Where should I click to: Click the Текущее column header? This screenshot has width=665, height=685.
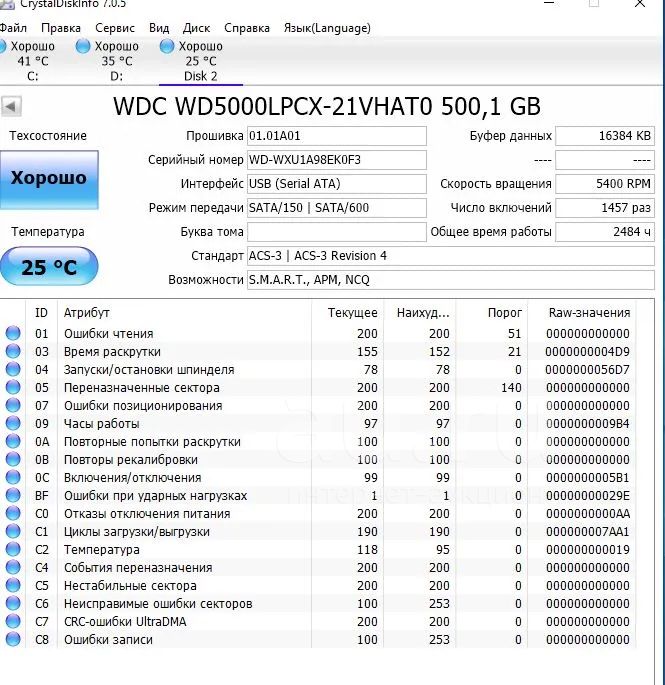tap(348, 313)
